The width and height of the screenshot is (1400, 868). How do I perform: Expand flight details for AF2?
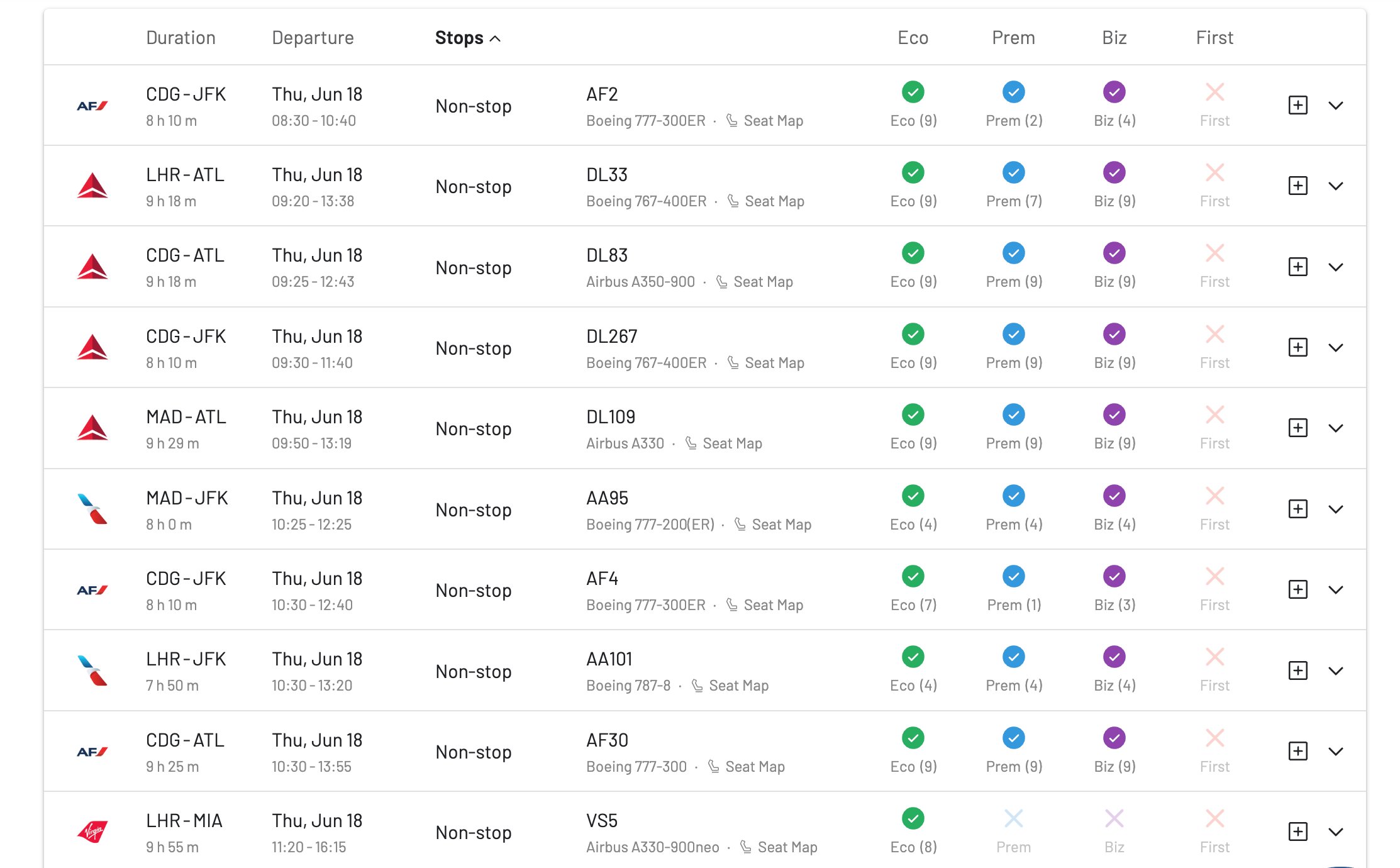pyautogui.click(x=1336, y=106)
